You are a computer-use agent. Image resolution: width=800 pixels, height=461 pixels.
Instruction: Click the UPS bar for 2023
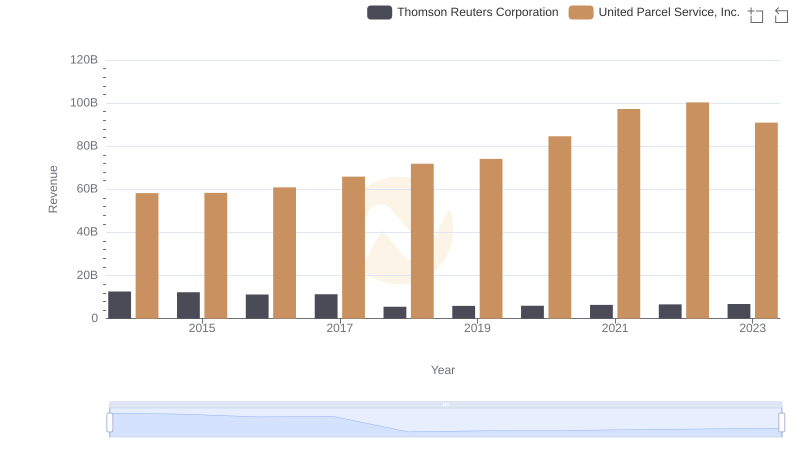tap(766, 220)
